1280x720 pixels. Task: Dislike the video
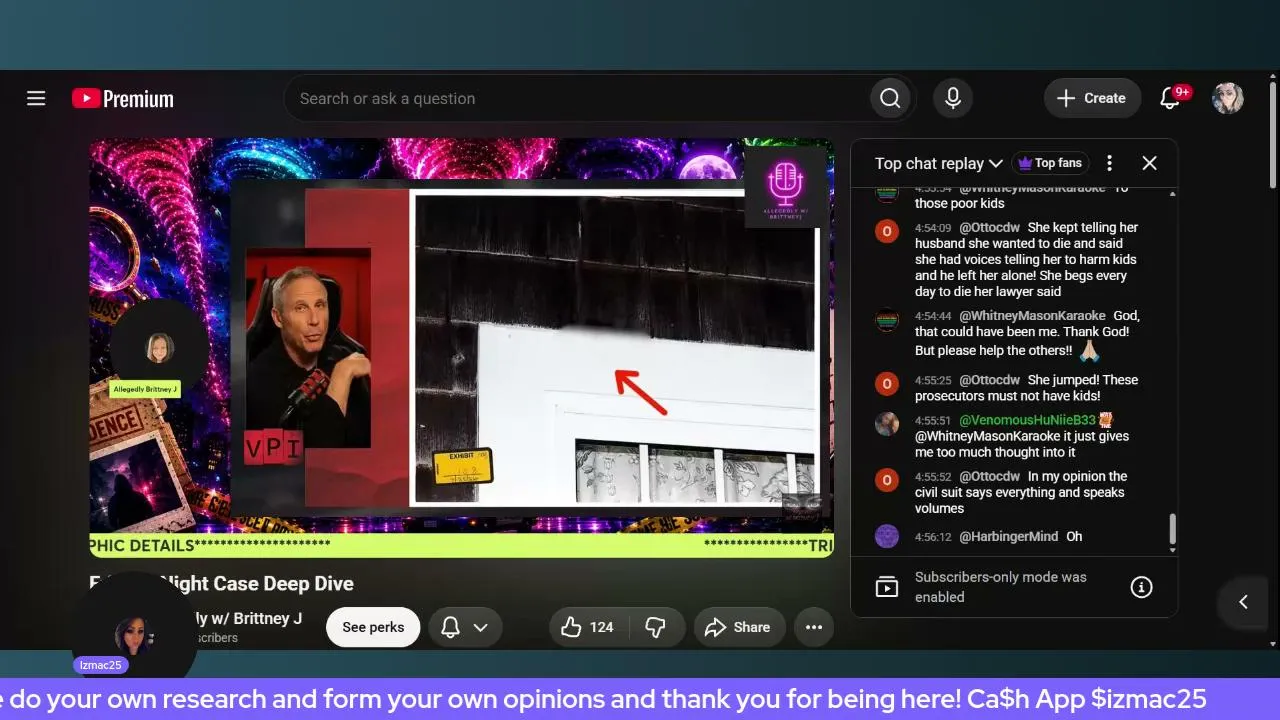(656, 627)
